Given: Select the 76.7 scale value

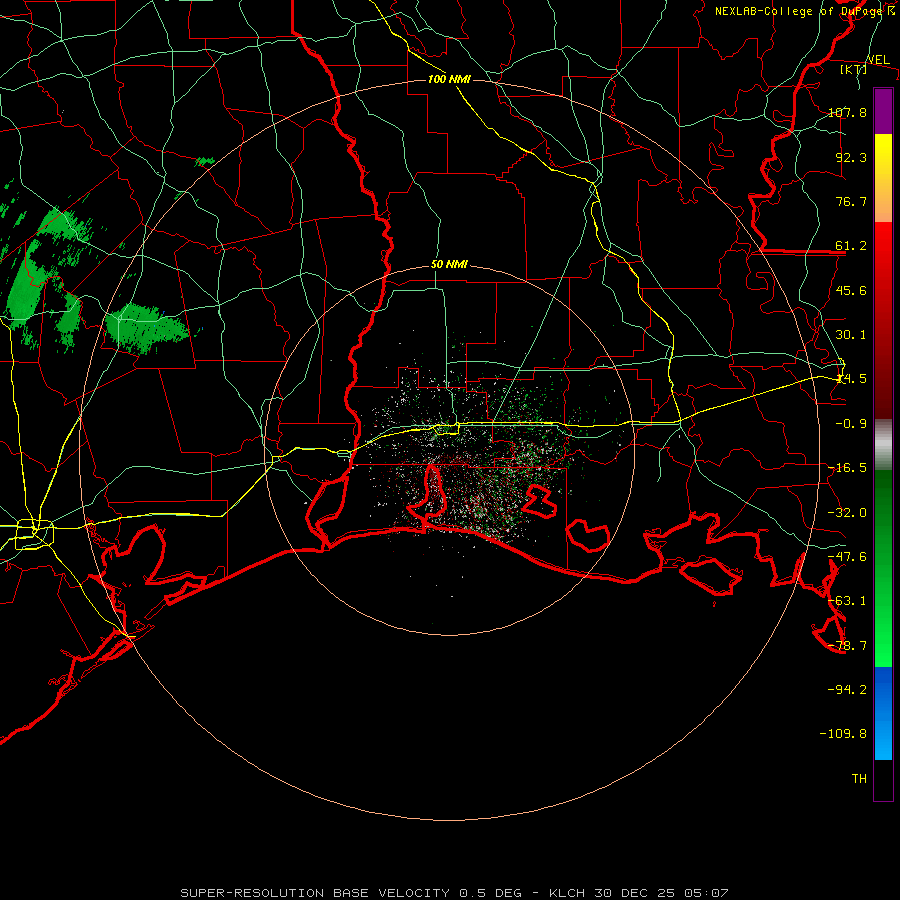Looking at the screenshot, I should (851, 201).
